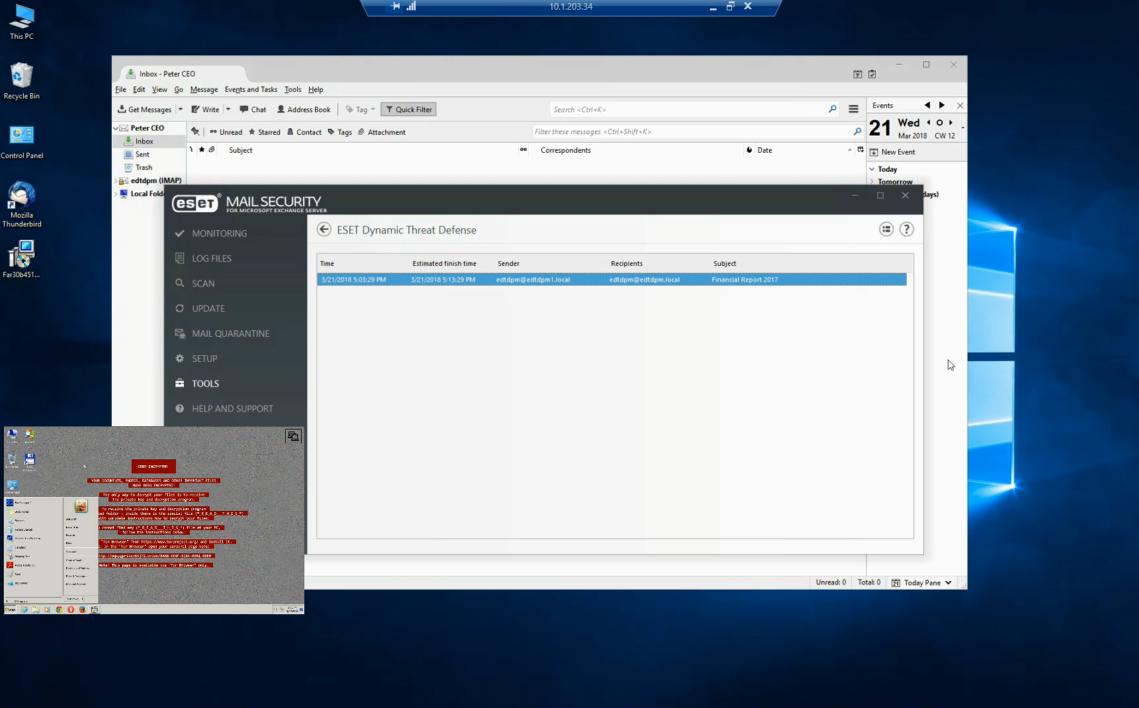Viewport: 1139px width, 708px height.
Task: Click the Subject column header in ESET table
Action: click(724, 264)
